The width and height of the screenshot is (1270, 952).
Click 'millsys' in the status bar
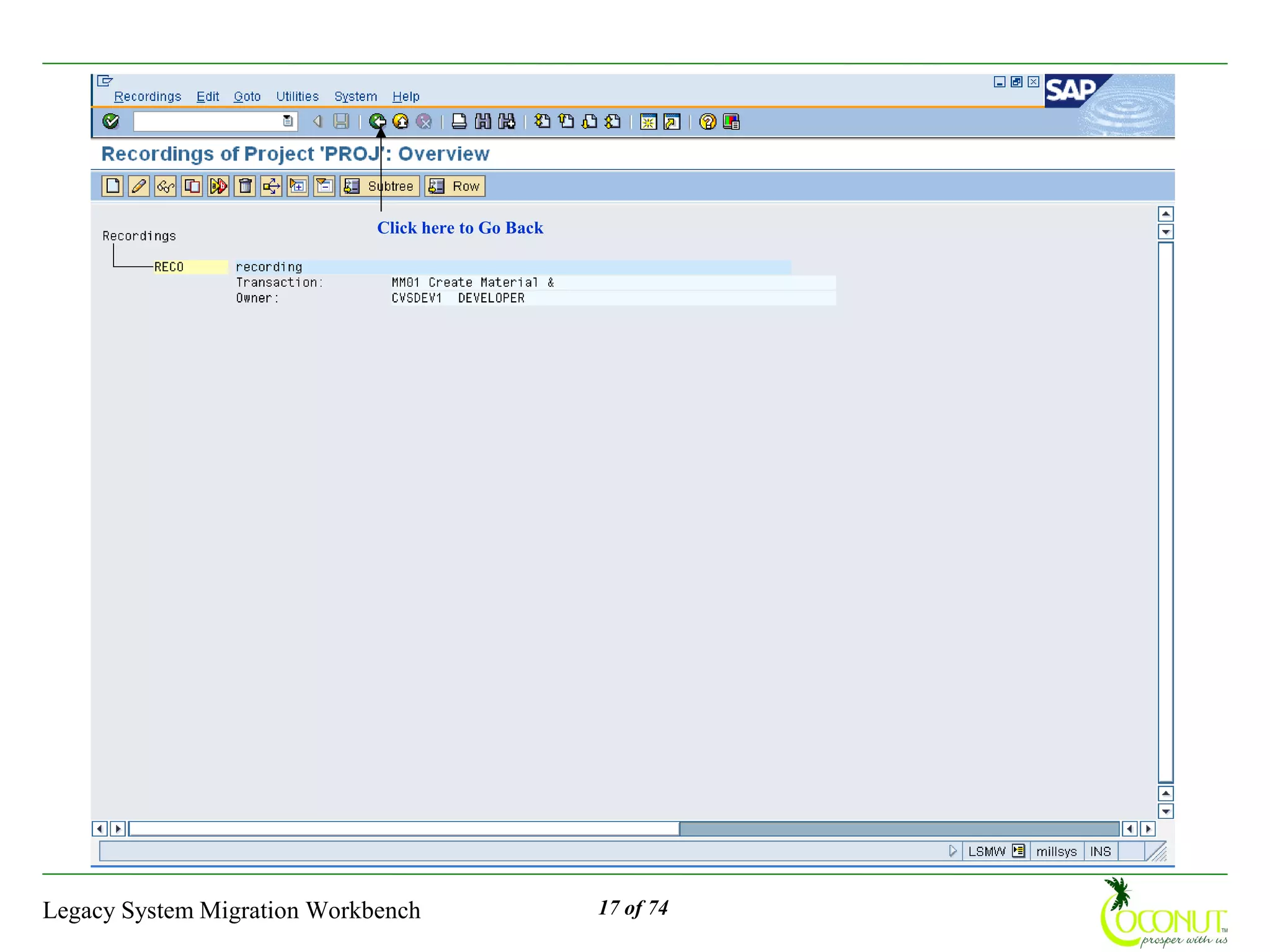coord(1057,852)
